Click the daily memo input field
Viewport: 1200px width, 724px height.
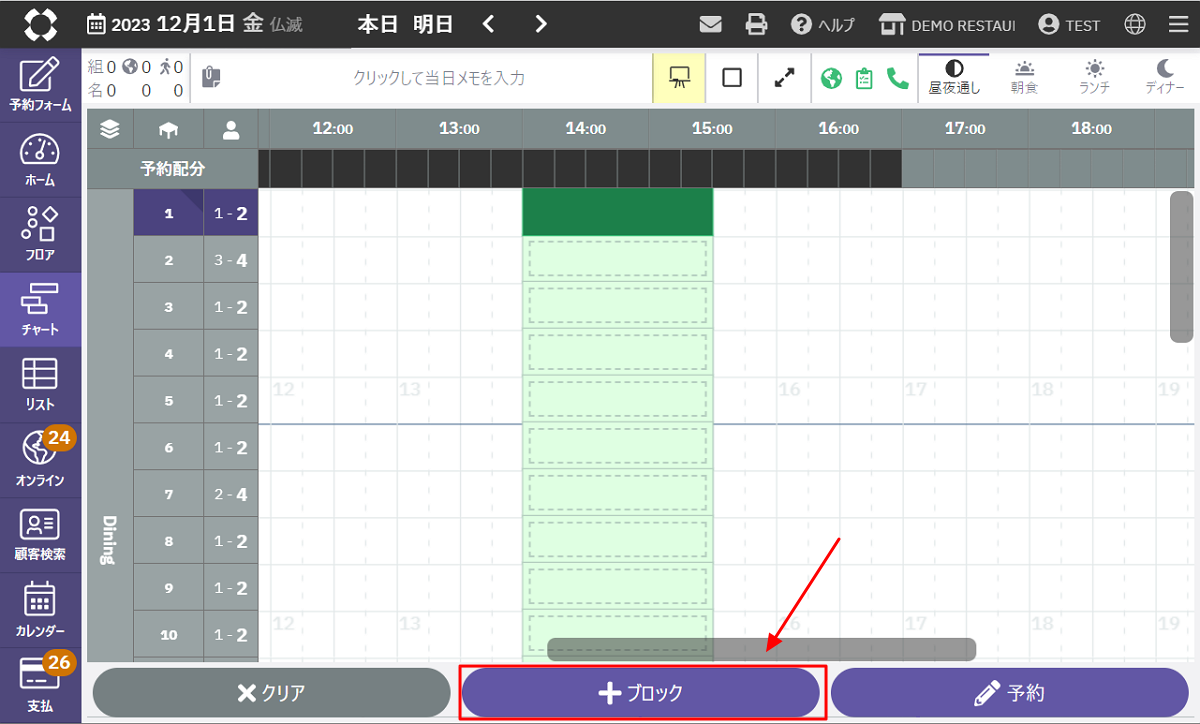click(x=438, y=77)
